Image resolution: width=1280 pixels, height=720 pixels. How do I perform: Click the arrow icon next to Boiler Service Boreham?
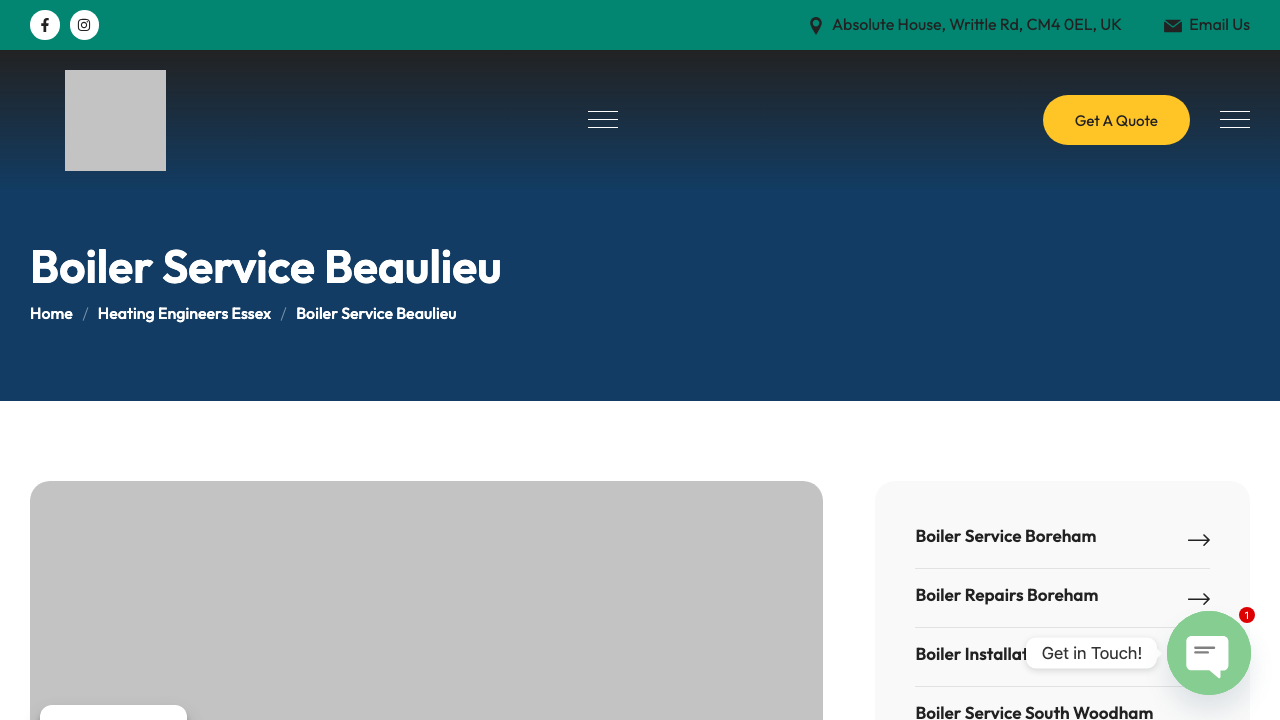[1198, 540]
